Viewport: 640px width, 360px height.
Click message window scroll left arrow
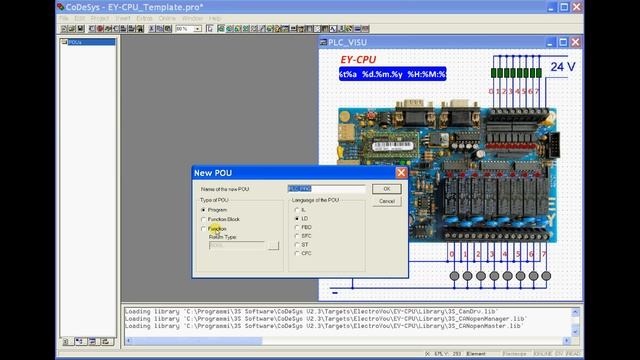pos(129,340)
